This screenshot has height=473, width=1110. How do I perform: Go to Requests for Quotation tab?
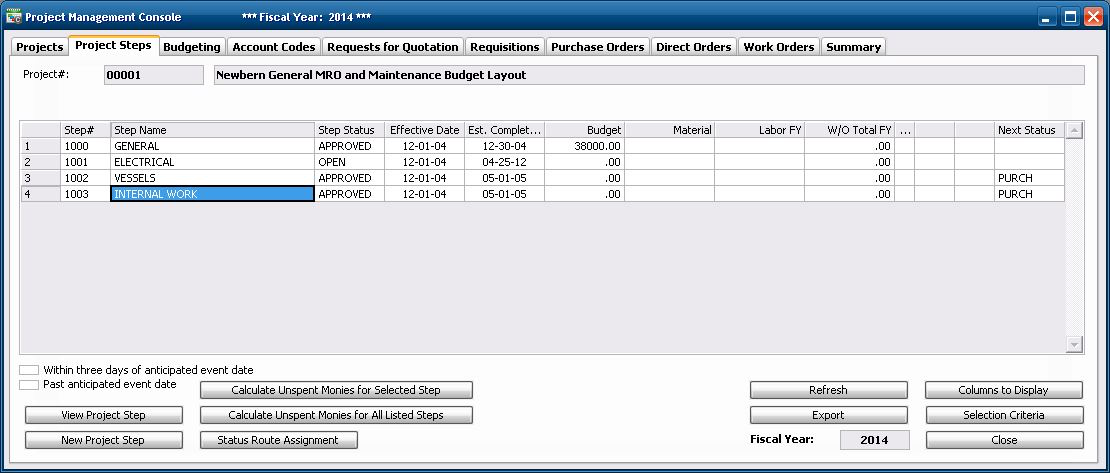pos(393,47)
